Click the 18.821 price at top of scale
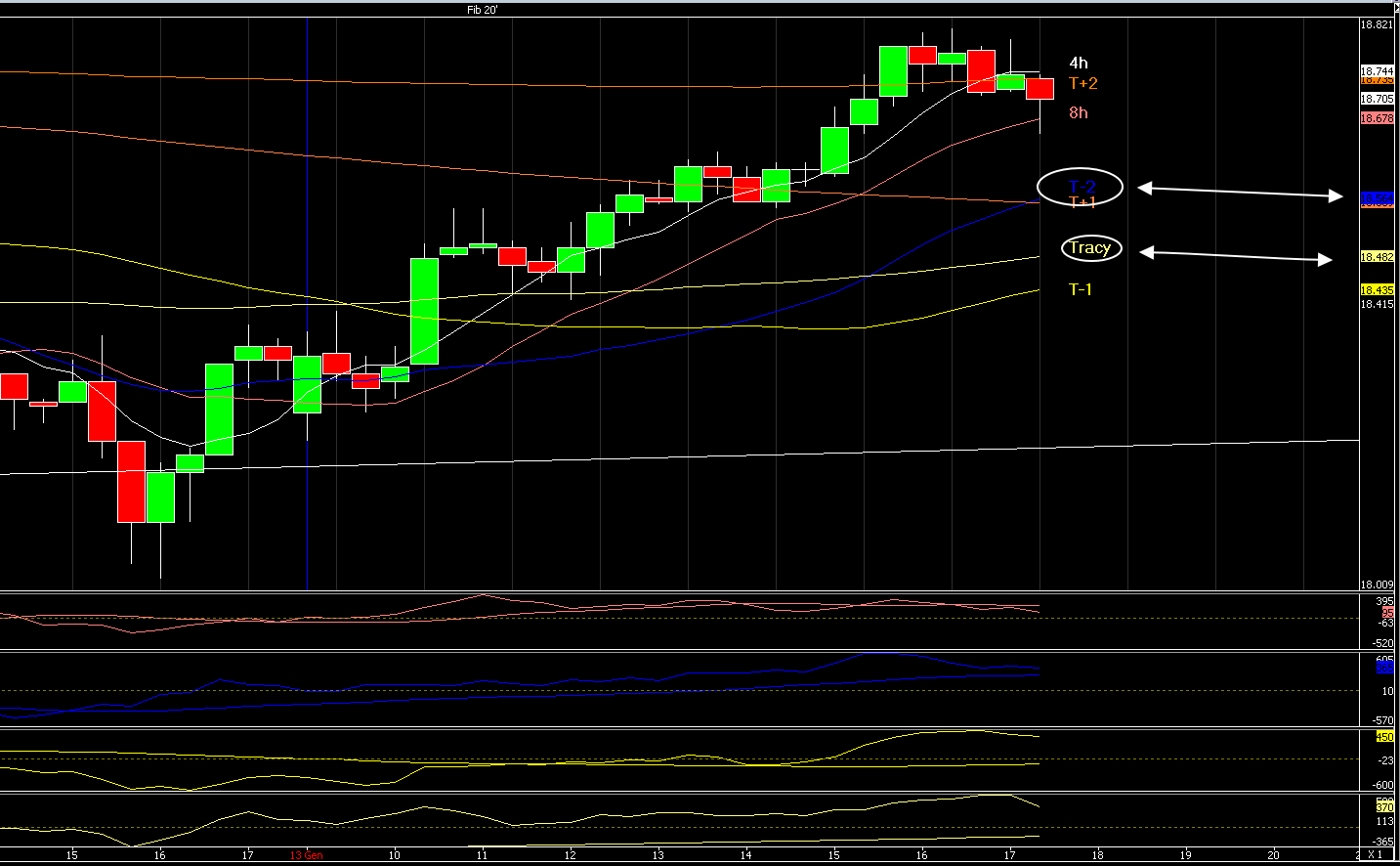 click(x=1377, y=24)
